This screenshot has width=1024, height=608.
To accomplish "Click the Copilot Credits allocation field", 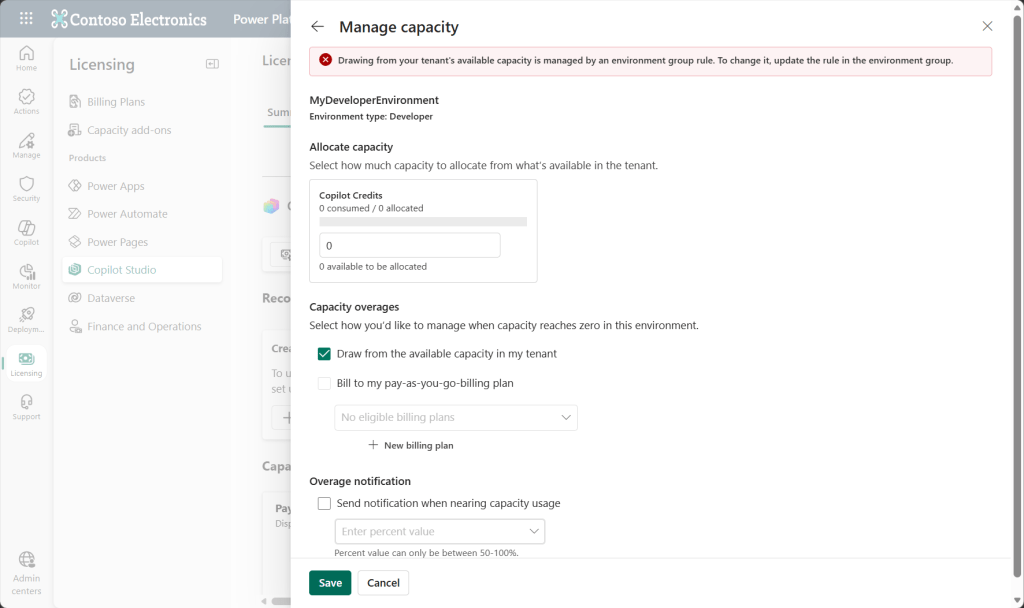I will click(409, 246).
